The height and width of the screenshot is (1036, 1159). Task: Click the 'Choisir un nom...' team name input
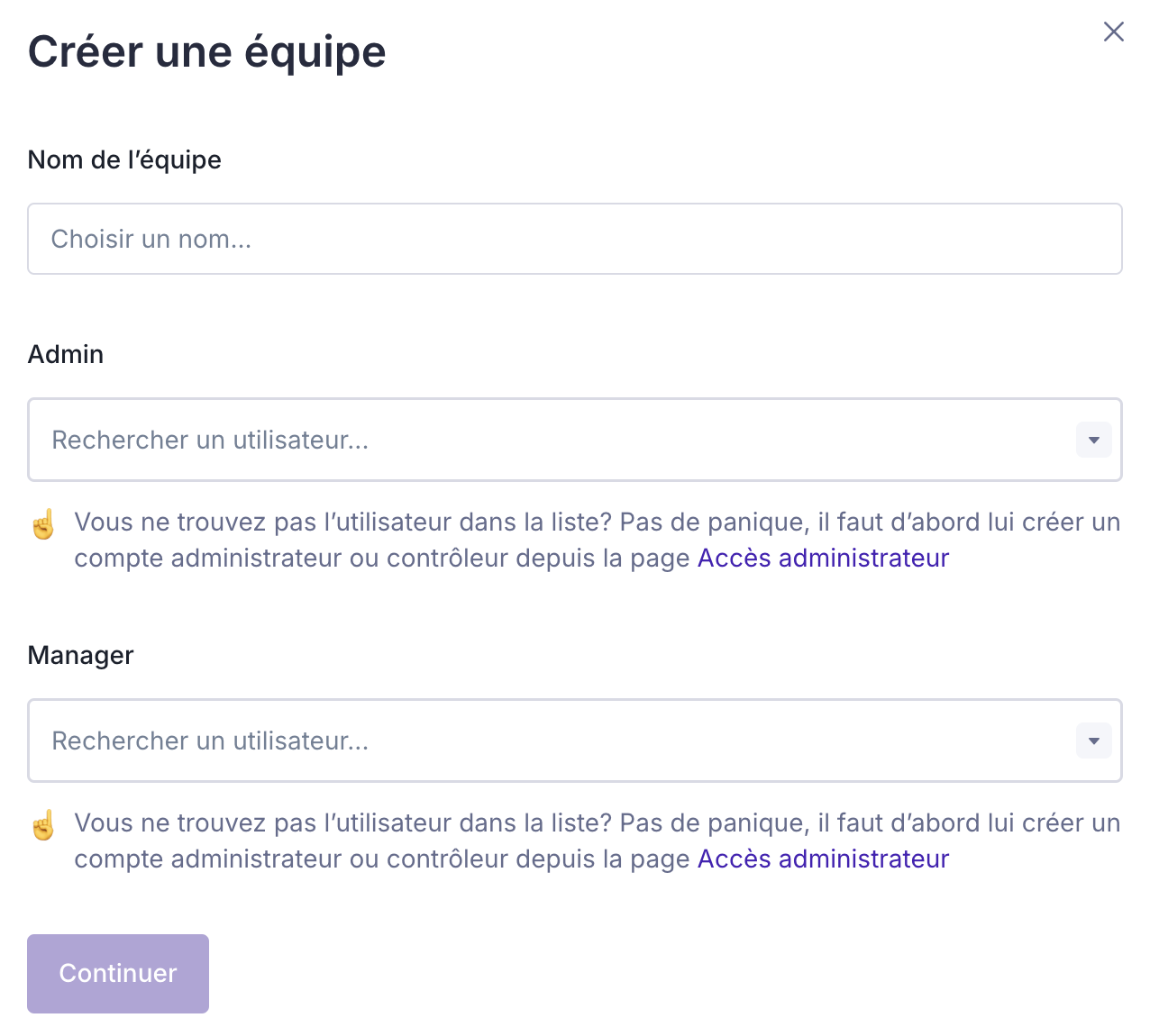click(574, 239)
